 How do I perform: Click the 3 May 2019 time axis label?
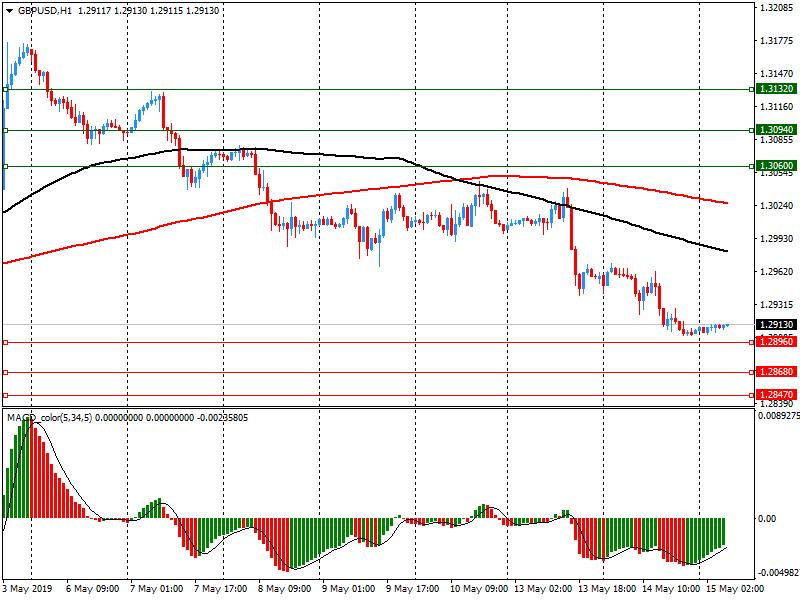(x=28, y=589)
